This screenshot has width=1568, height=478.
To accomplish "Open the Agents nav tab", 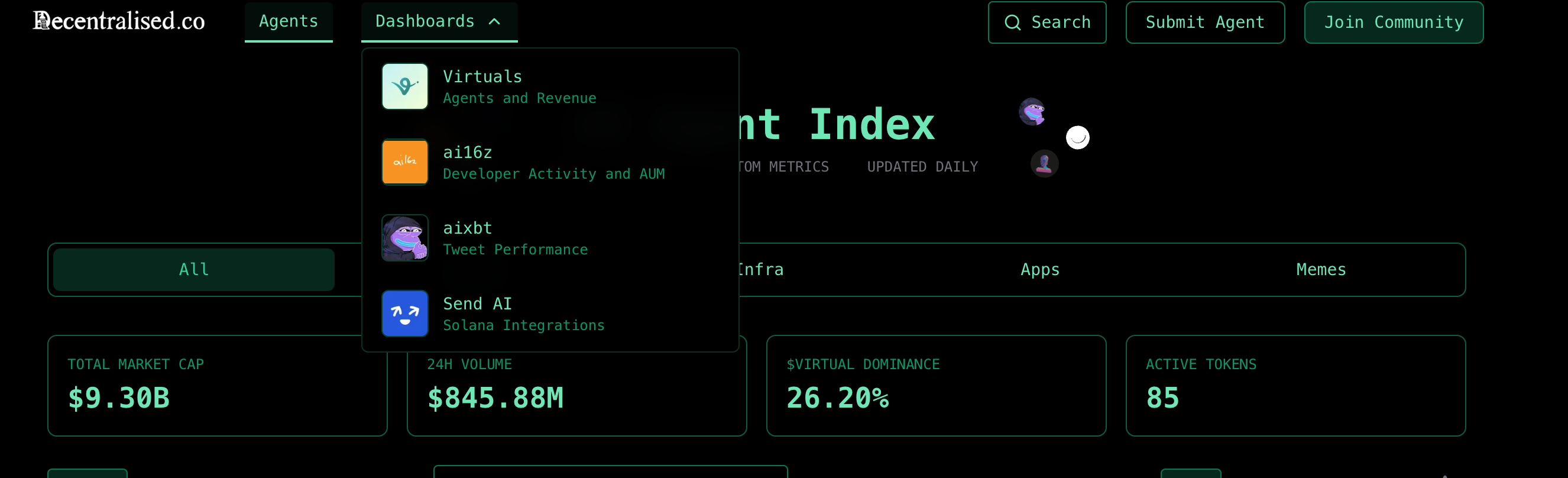I will [289, 21].
